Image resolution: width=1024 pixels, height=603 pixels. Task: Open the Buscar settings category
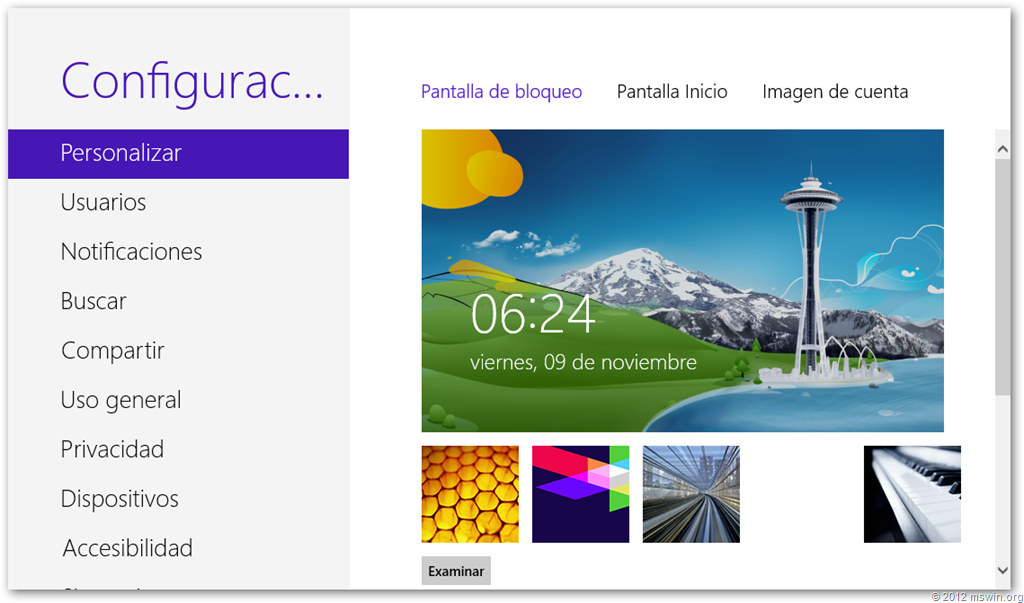pos(93,301)
